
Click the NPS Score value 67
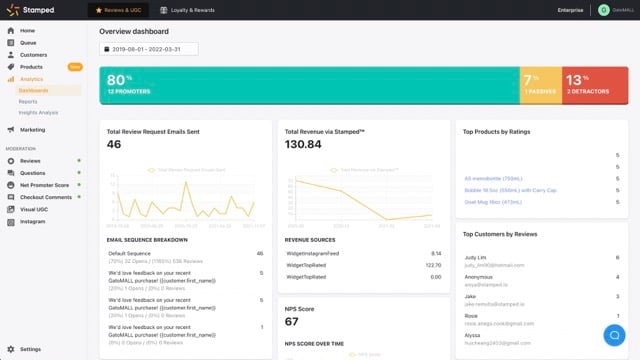[x=291, y=322]
